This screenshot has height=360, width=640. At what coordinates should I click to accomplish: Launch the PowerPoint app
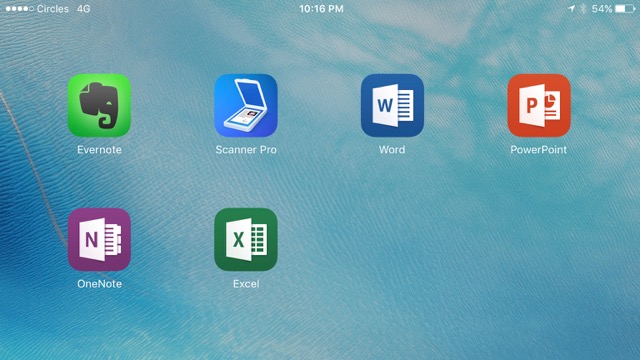coord(539,105)
